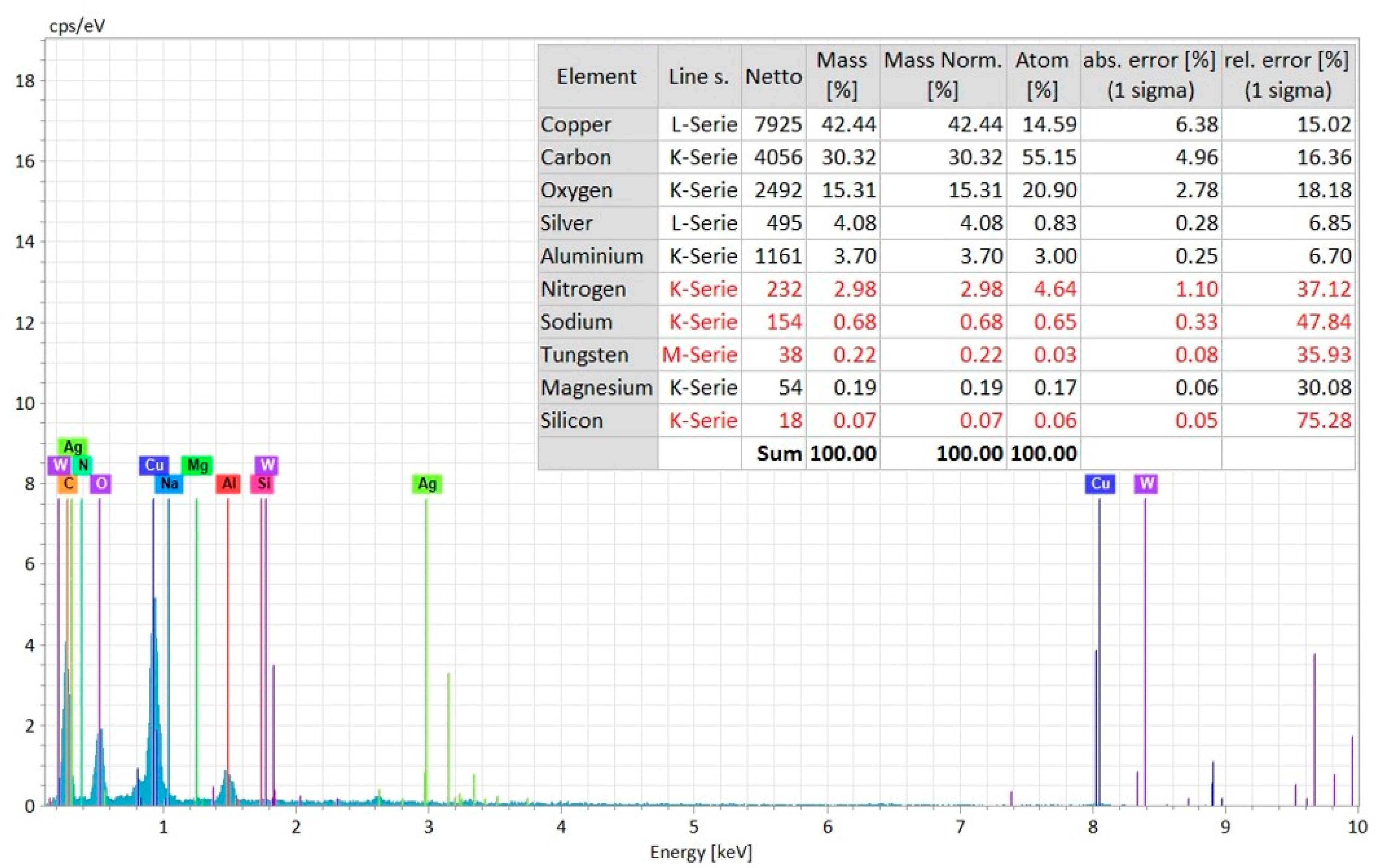The image size is (1380, 868).
Task: Click the orange C carbon peak label
Action: coord(68,483)
